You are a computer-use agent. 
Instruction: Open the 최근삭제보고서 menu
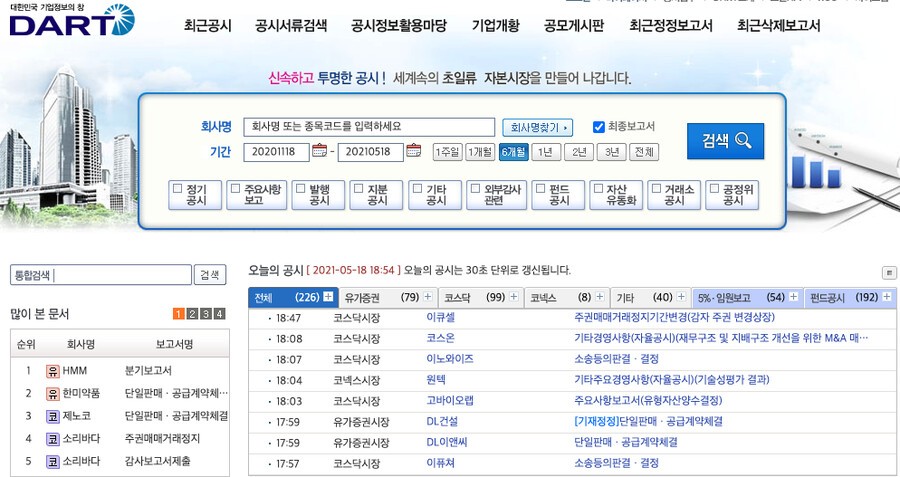pyautogui.click(x=778, y=25)
